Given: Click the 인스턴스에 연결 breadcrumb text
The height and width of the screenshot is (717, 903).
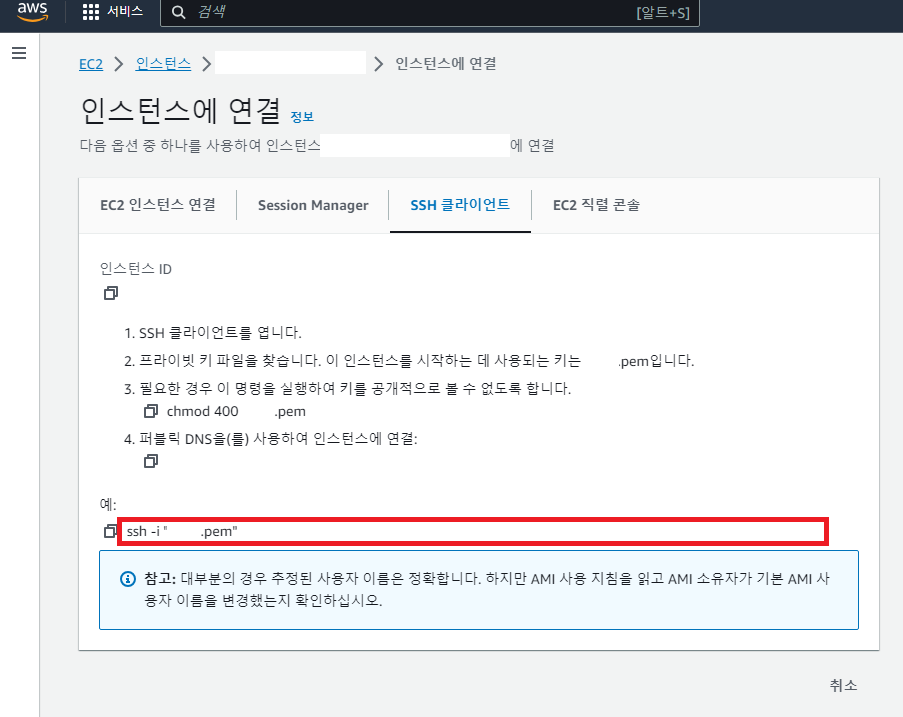Looking at the screenshot, I should pyautogui.click(x=446, y=63).
